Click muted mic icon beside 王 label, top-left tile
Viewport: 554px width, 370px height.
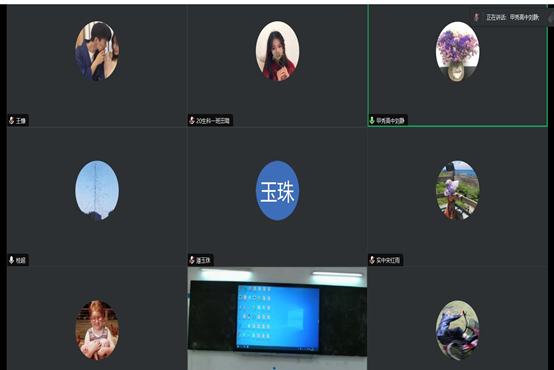click(x=12, y=121)
